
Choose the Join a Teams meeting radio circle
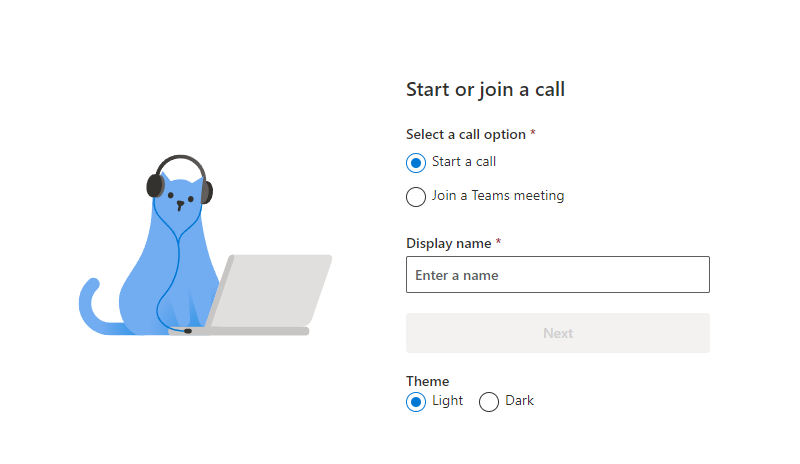pos(416,197)
